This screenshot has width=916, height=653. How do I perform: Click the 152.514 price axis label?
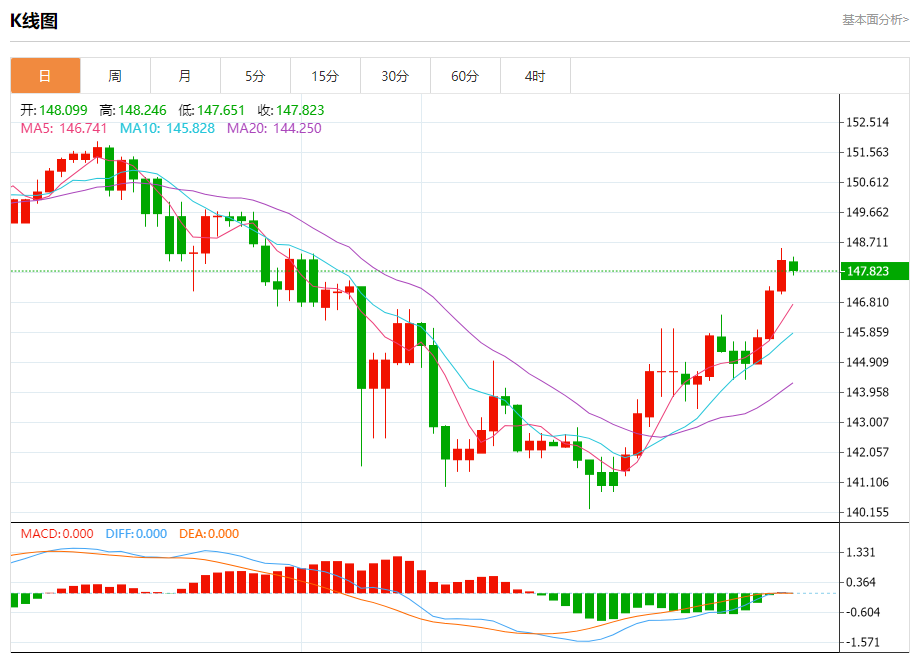(868, 122)
